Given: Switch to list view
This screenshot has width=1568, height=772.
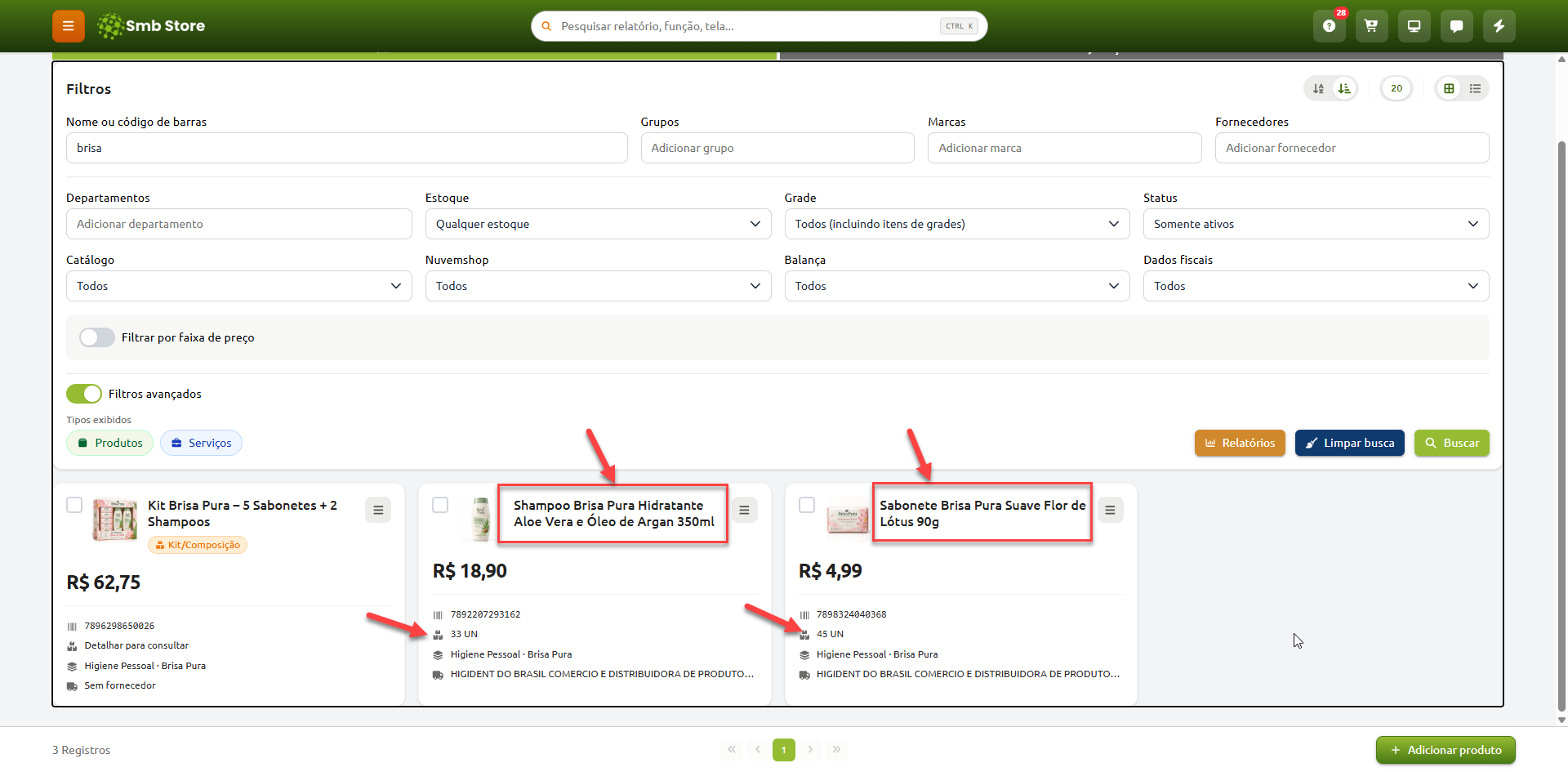Looking at the screenshot, I should [1475, 88].
